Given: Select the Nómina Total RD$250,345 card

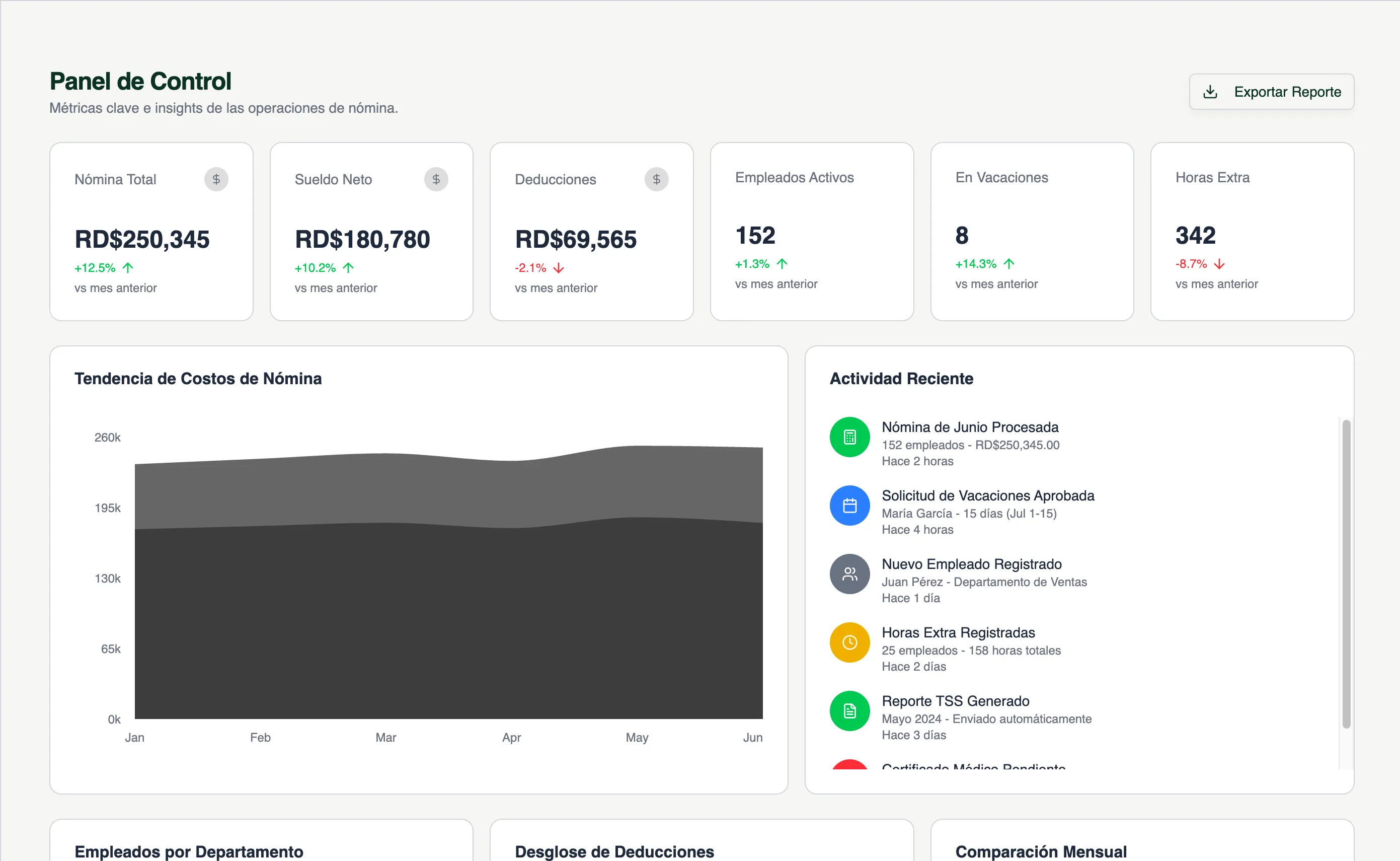Looking at the screenshot, I should click(x=151, y=231).
